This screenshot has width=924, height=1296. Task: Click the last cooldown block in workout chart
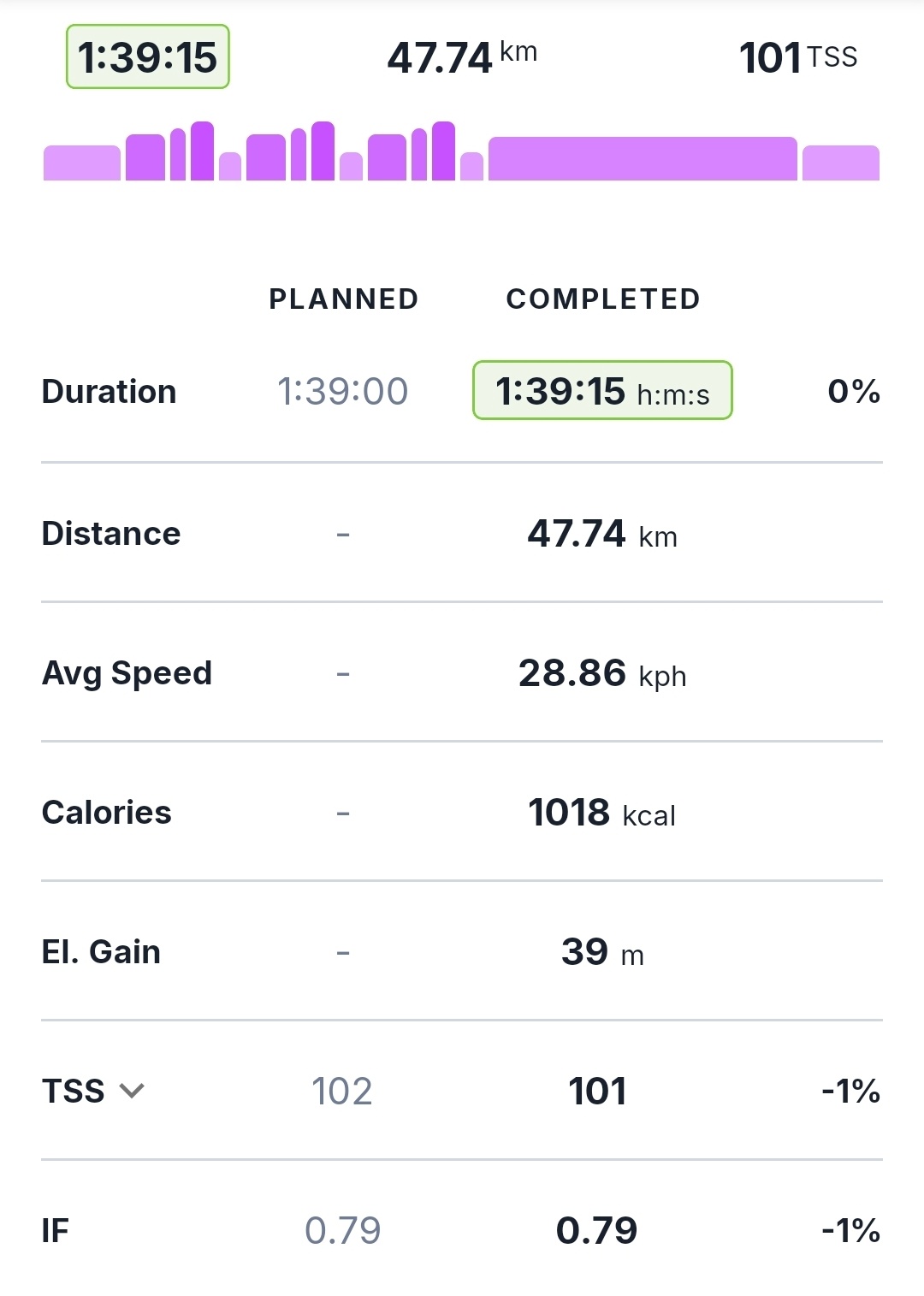click(840, 163)
